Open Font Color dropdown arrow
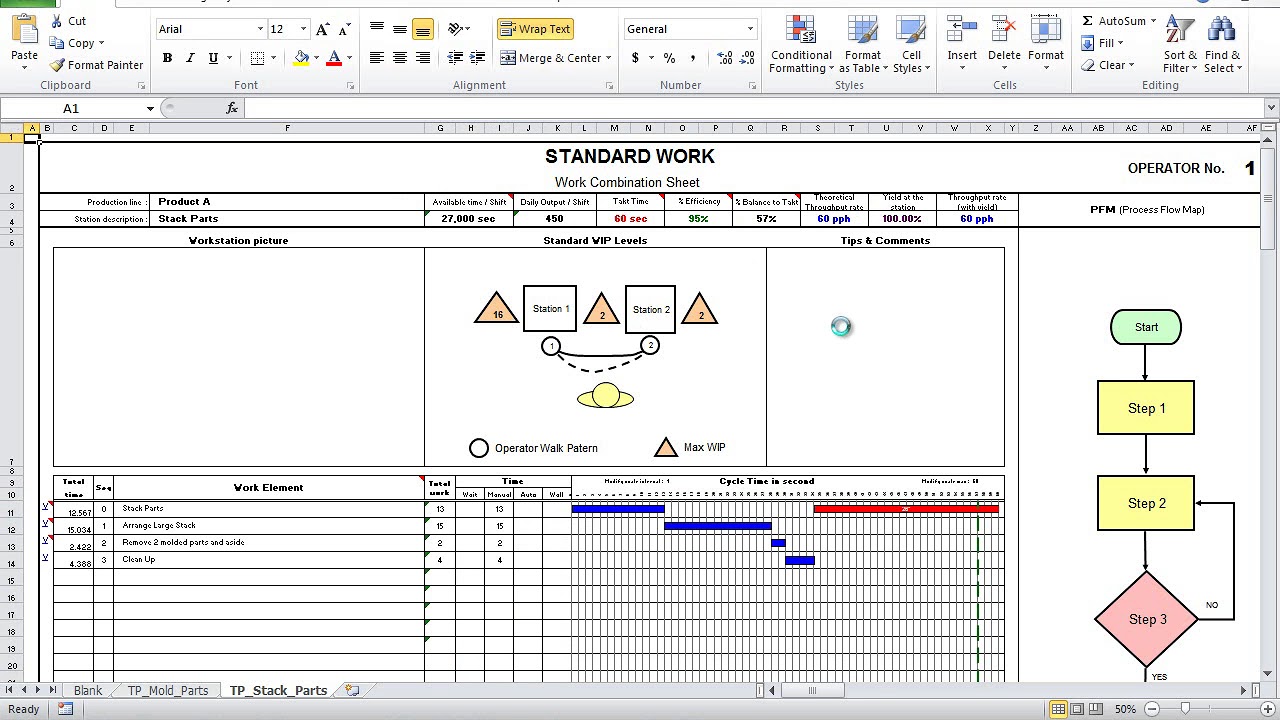1280x720 pixels. (349, 58)
